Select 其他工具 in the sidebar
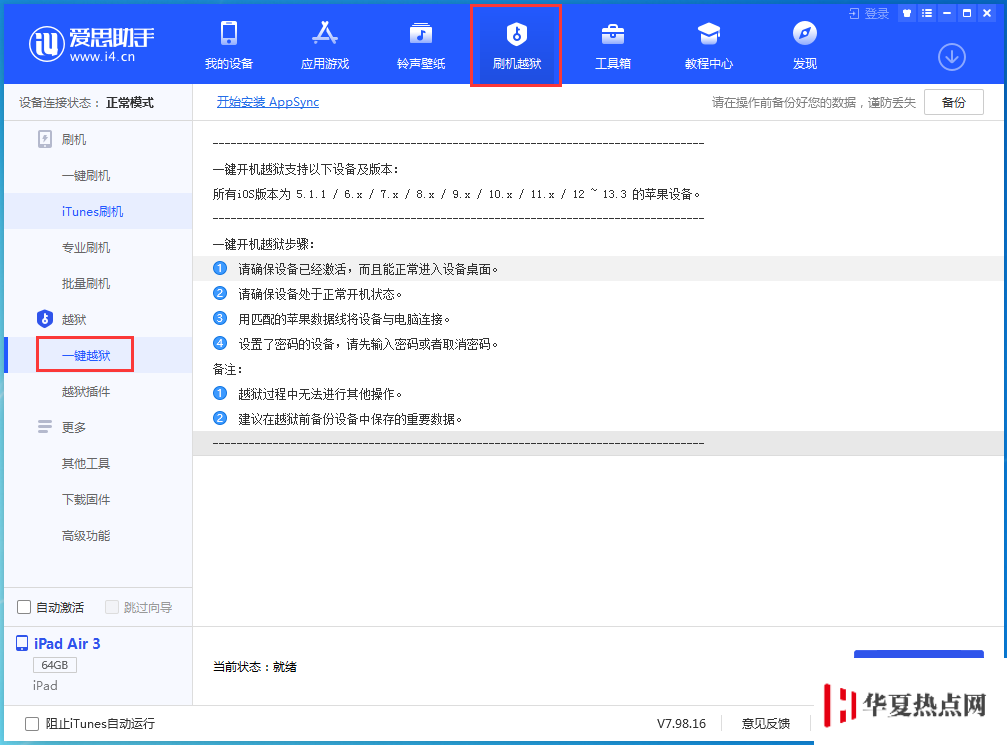Viewport: 1007px width, 745px height. [x=86, y=463]
